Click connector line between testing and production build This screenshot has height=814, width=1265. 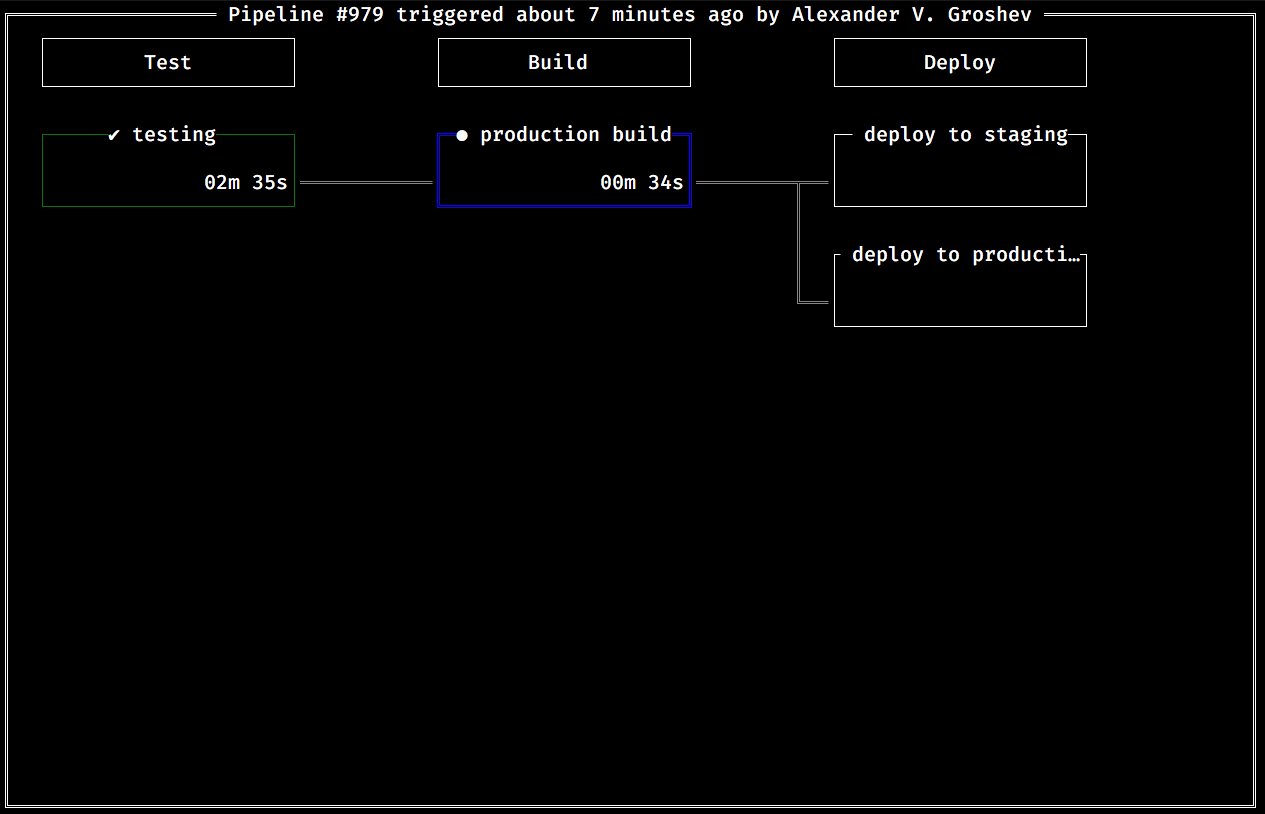(x=366, y=183)
